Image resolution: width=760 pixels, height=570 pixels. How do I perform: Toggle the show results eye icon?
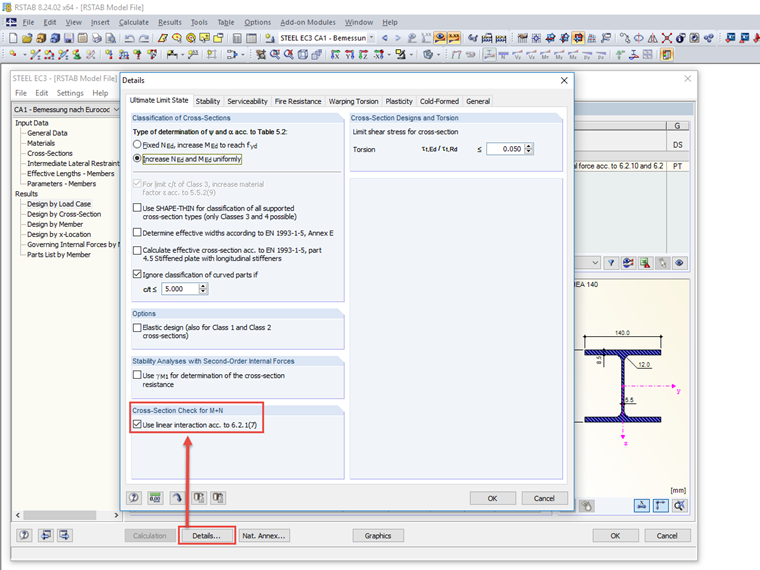click(x=440, y=38)
